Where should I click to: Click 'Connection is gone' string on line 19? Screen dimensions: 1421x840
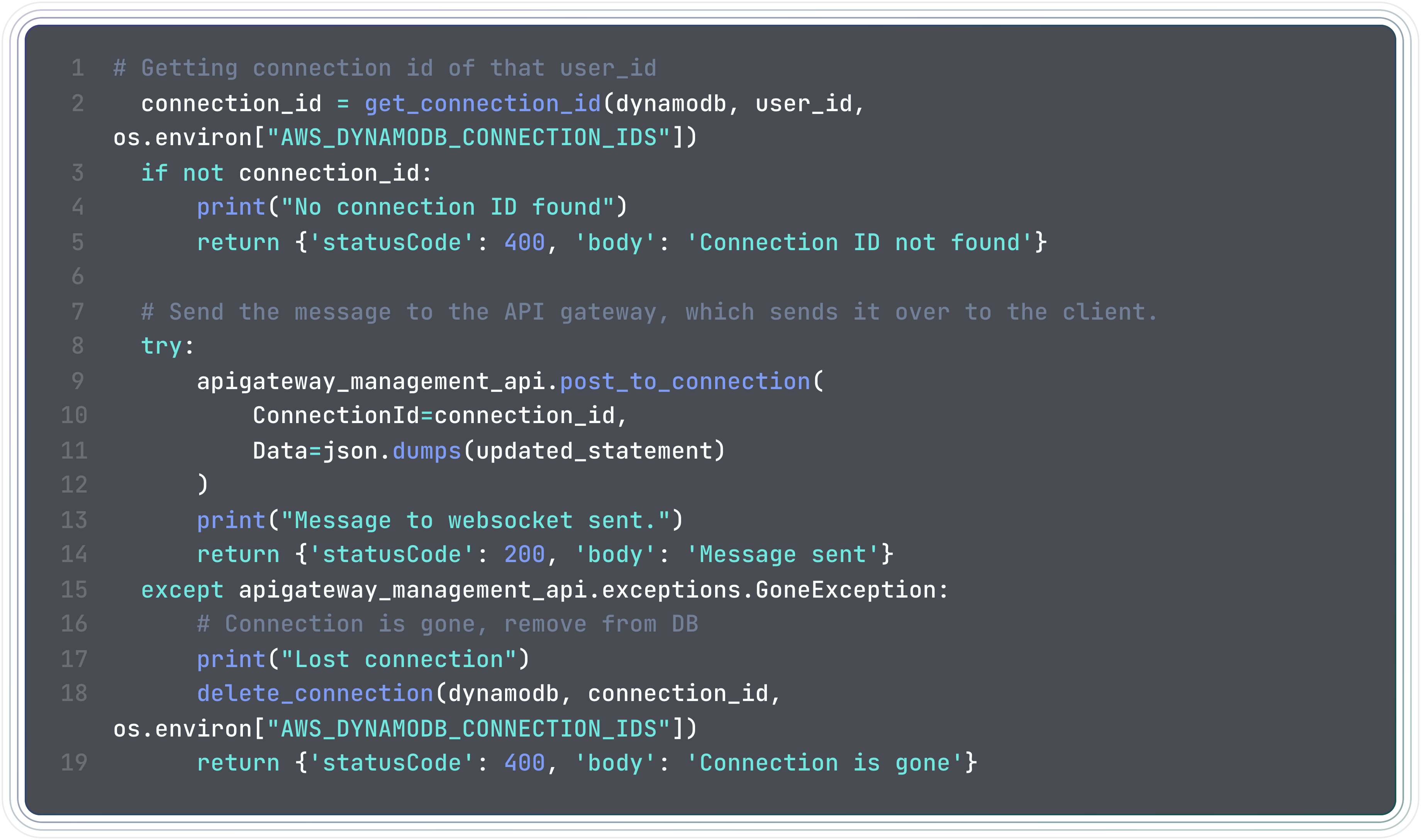tap(825, 762)
